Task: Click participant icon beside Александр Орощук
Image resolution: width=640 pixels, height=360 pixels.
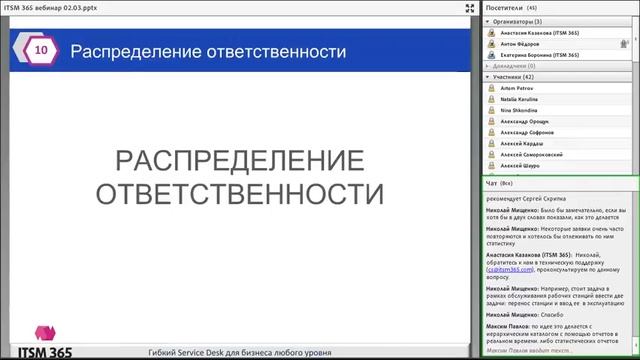Action: pyautogui.click(x=491, y=121)
